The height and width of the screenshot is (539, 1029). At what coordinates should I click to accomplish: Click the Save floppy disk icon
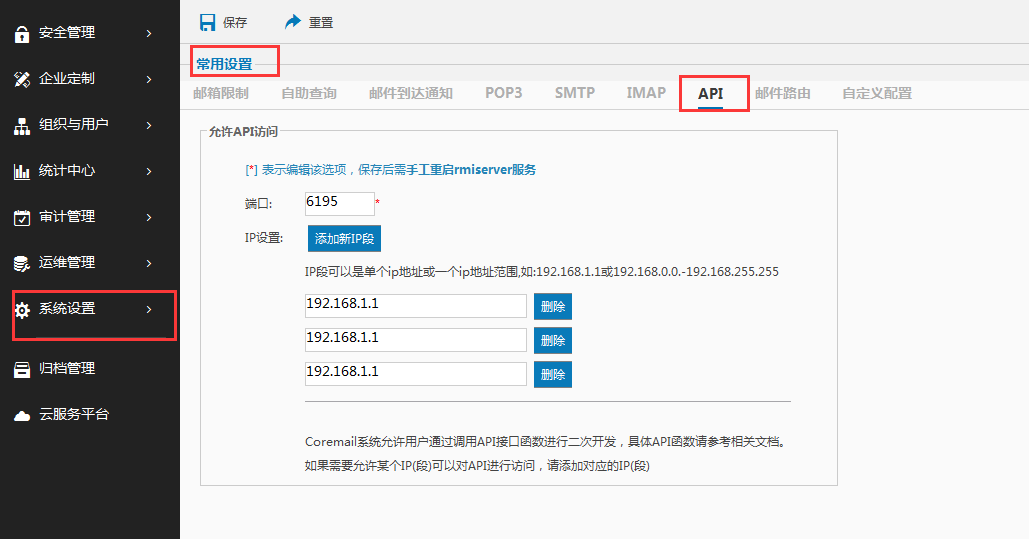click(207, 22)
